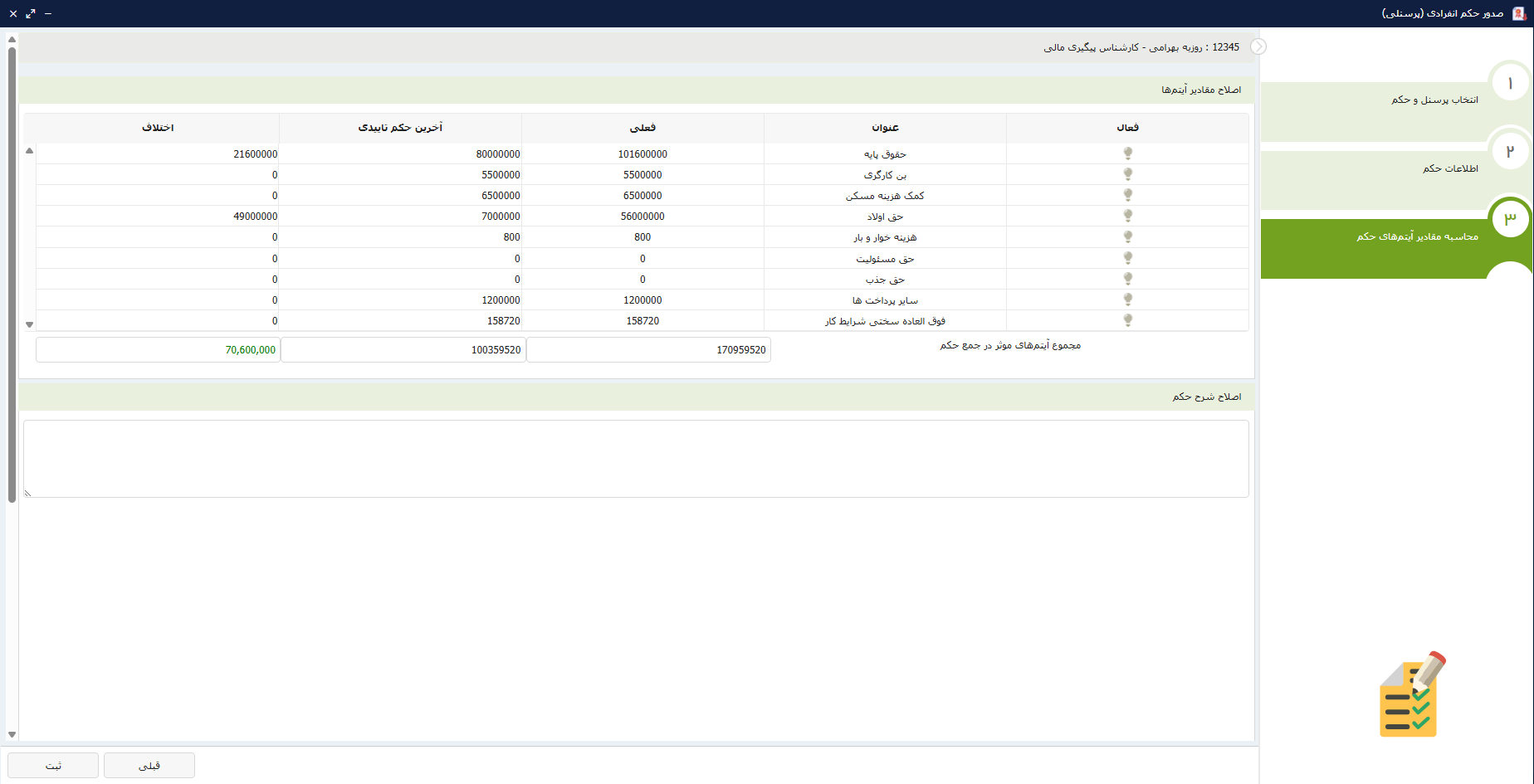
Task: Click the page vertical scrollbar thumb
Action: coord(12,274)
